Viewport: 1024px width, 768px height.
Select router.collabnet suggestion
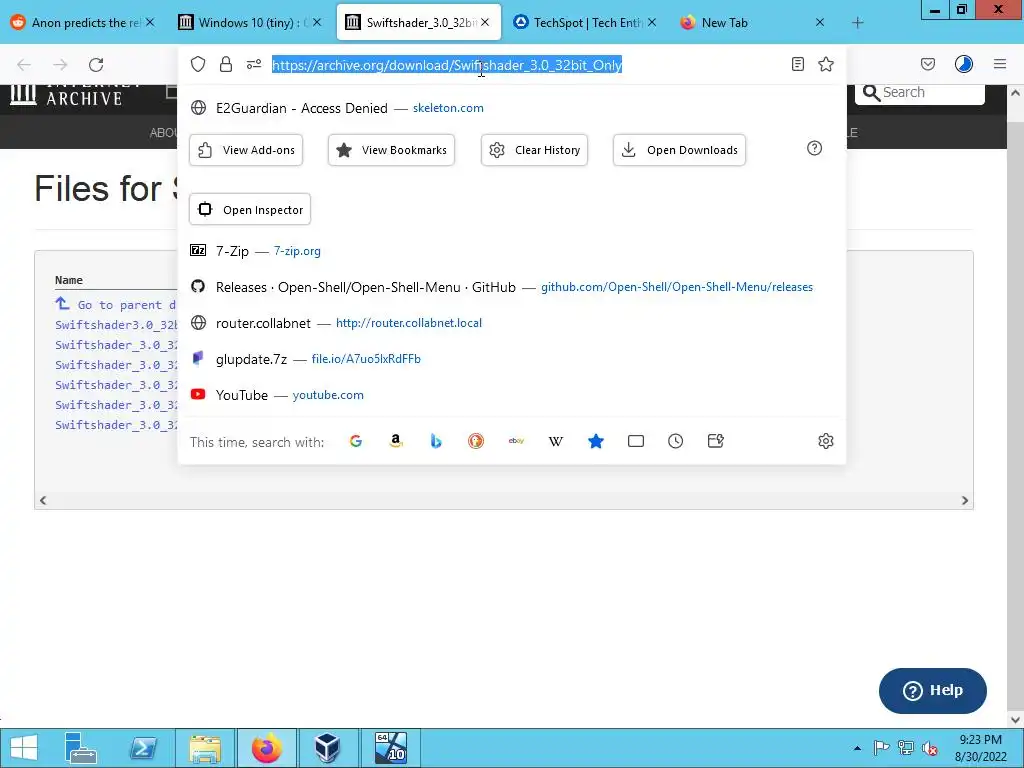[512, 323]
